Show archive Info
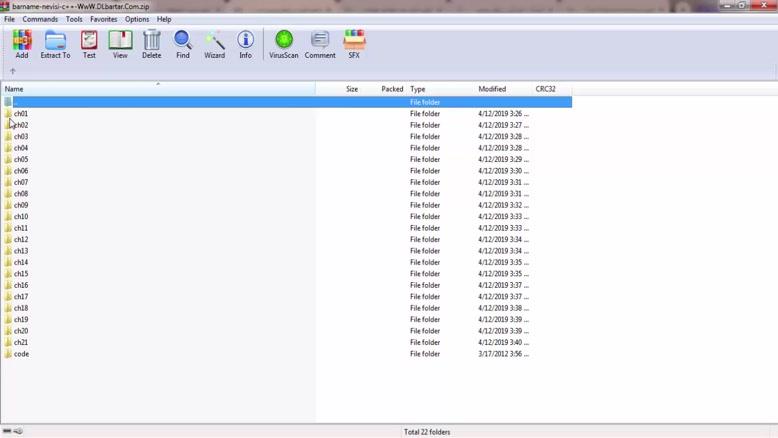The height and width of the screenshot is (438, 778). [x=245, y=44]
